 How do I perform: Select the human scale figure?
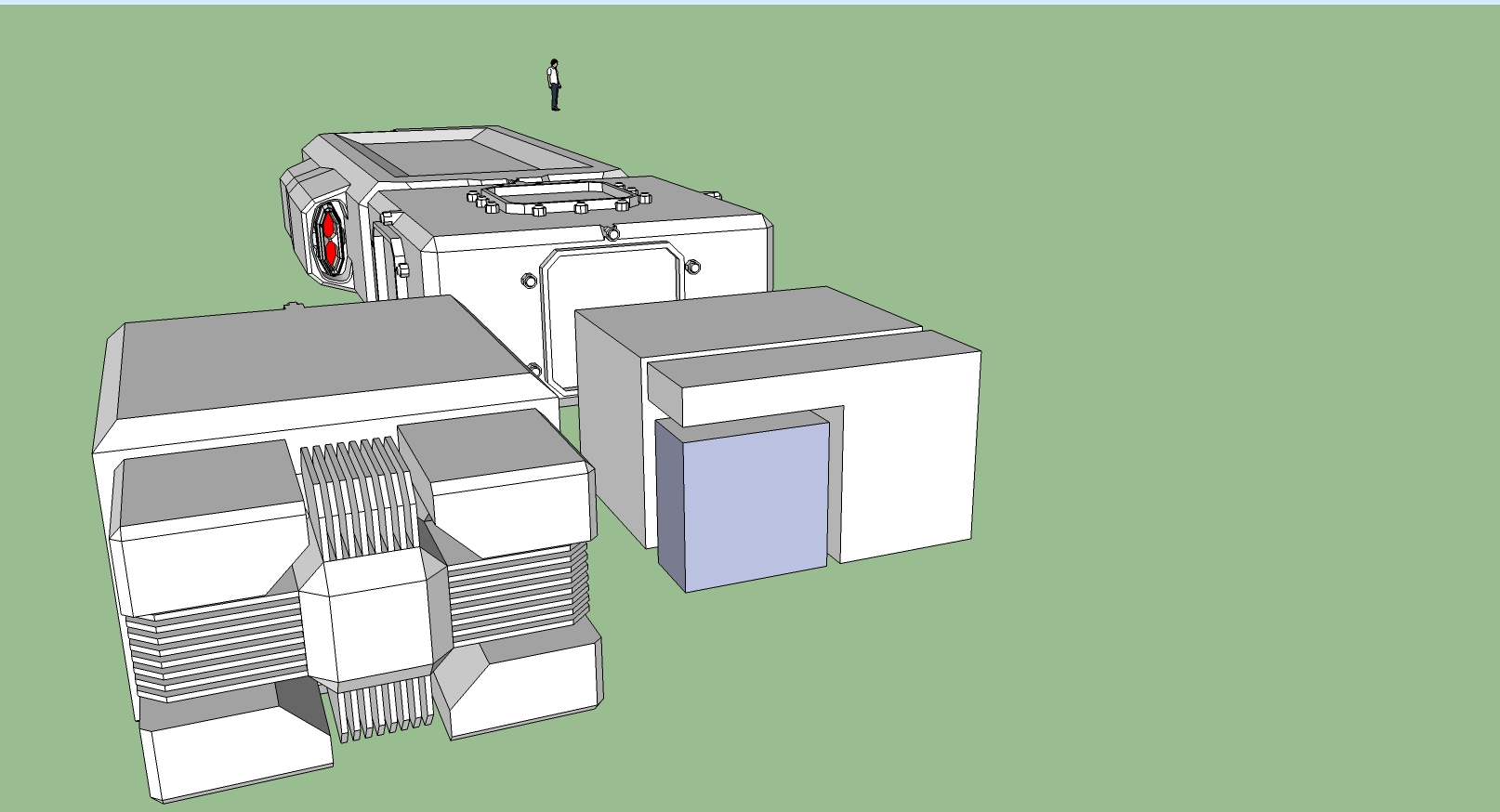point(554,85)
